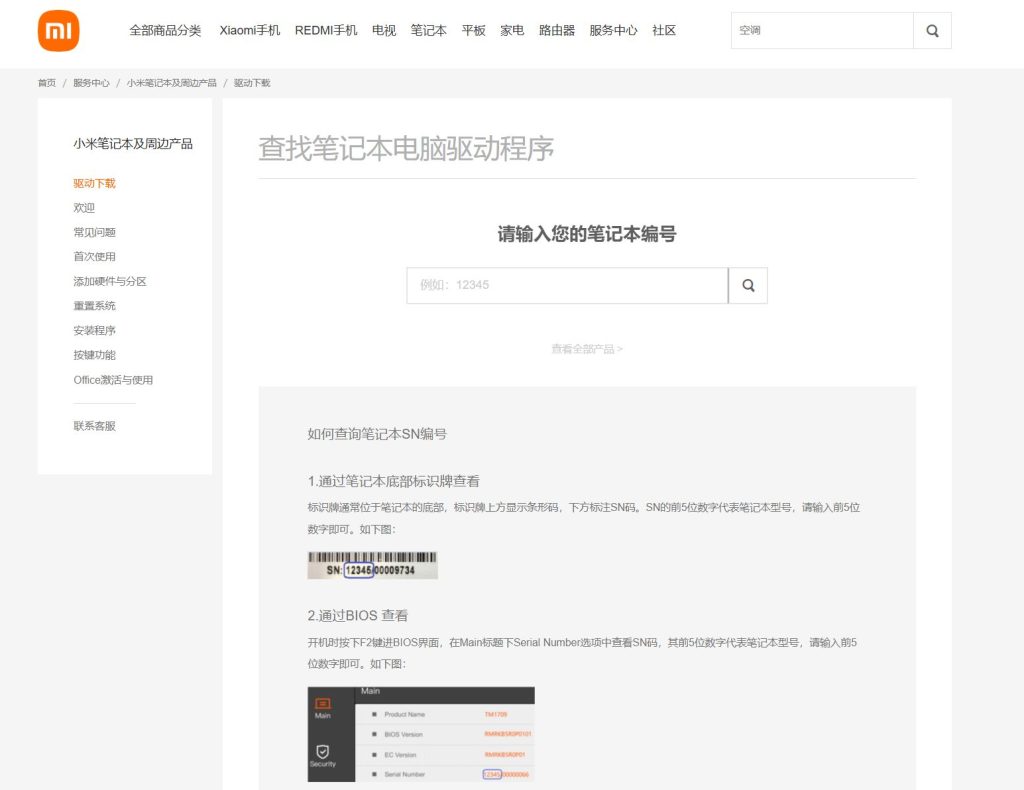Open 重置系统 sidebar item
1024x790 pixels.
tap(94, 306)
